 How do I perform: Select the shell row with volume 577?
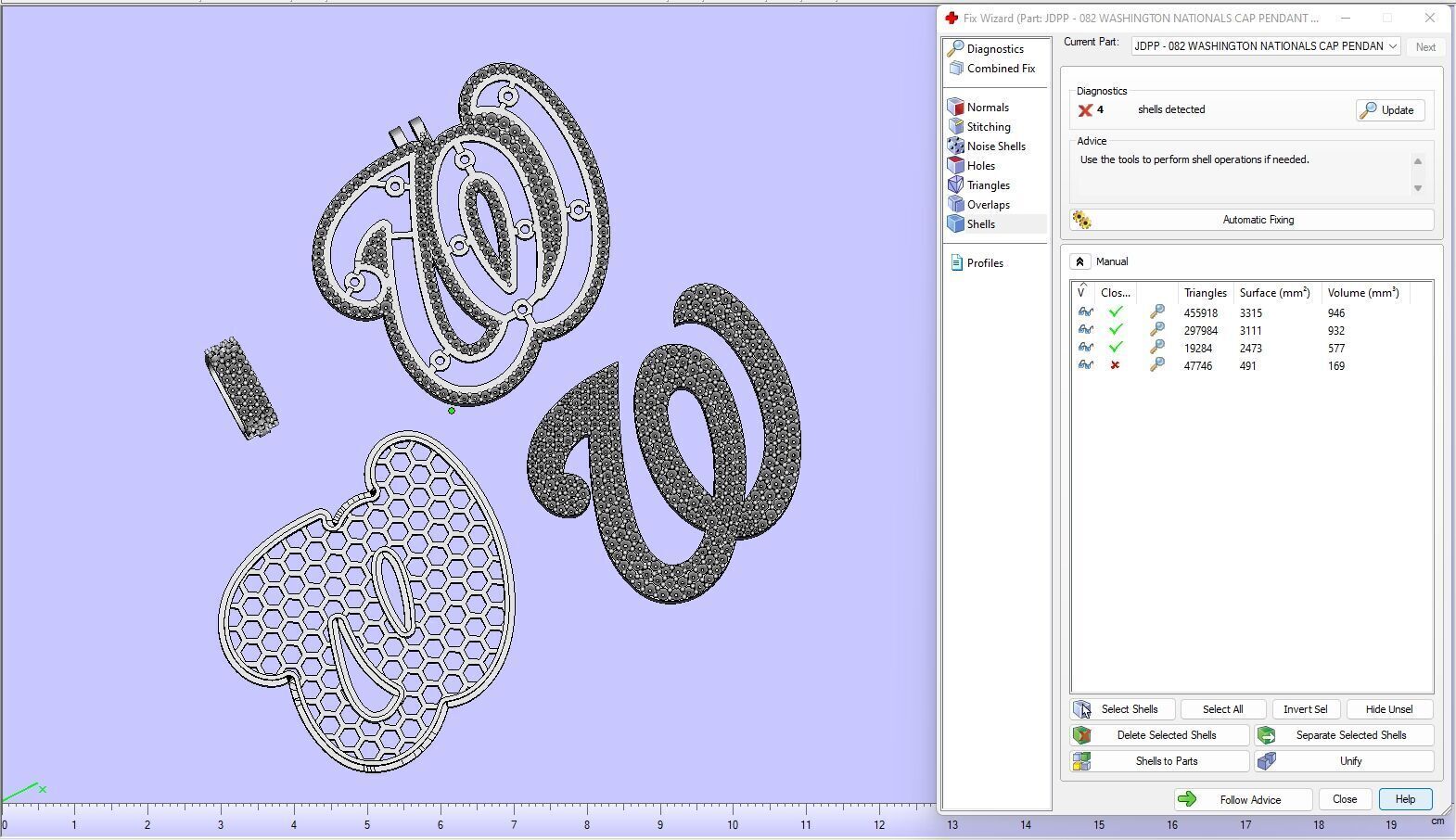[x=1252, y=349]
